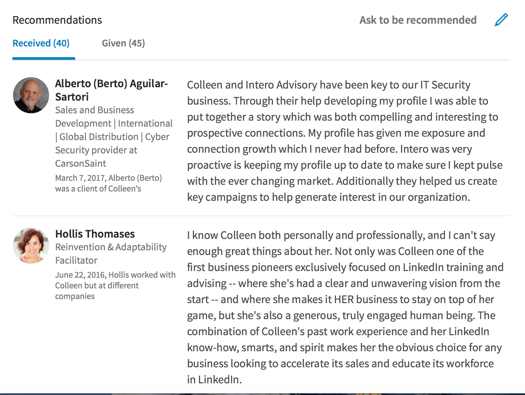Switch to the Given (45) tab
The height and width of the screenshot is (395, 525).
point(123,43)
